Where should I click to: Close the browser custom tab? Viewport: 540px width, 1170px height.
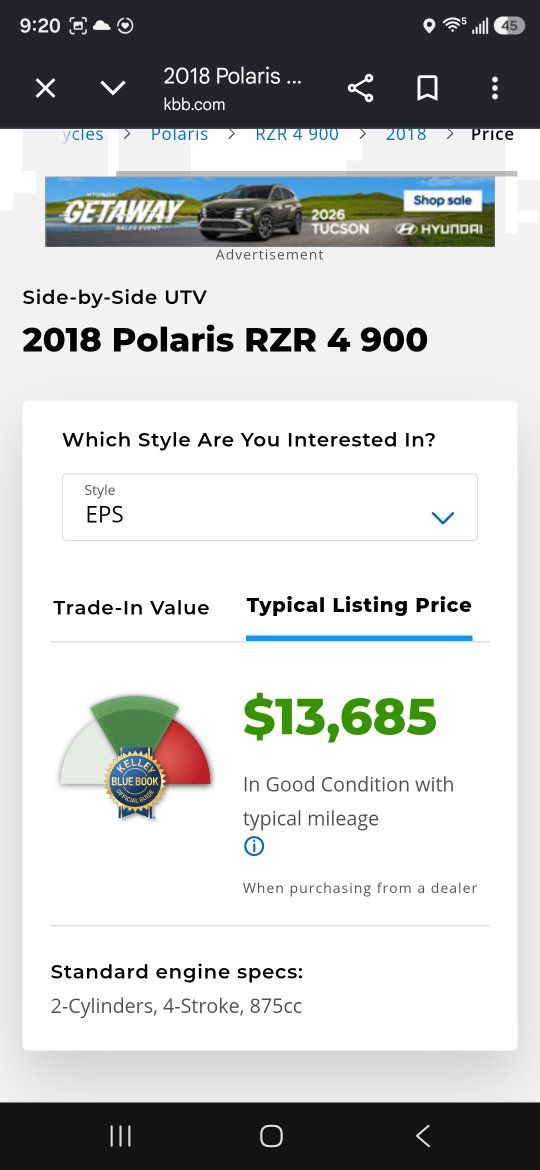point(45,89)
